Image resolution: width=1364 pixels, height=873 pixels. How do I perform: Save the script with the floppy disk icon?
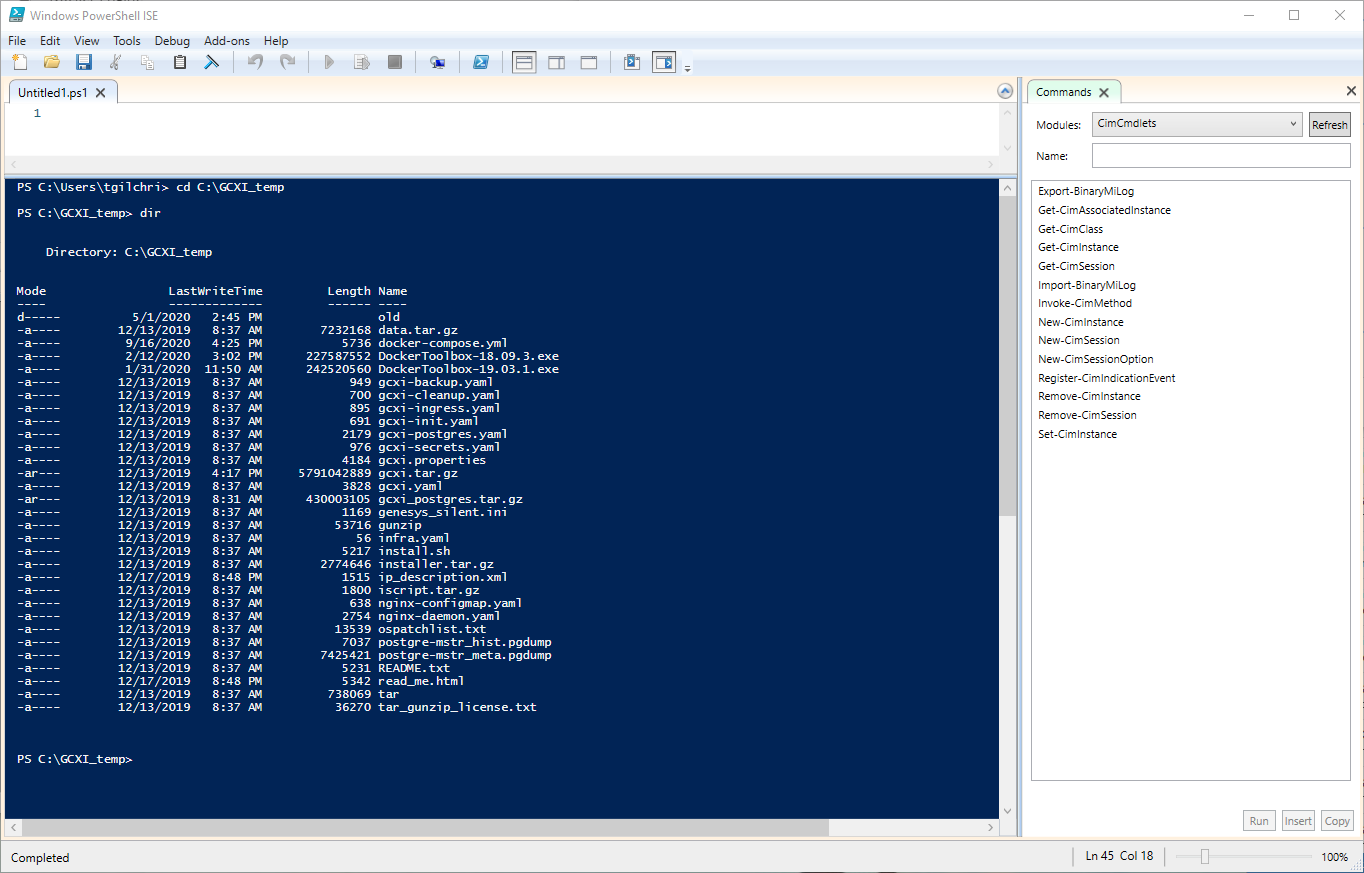84,63
